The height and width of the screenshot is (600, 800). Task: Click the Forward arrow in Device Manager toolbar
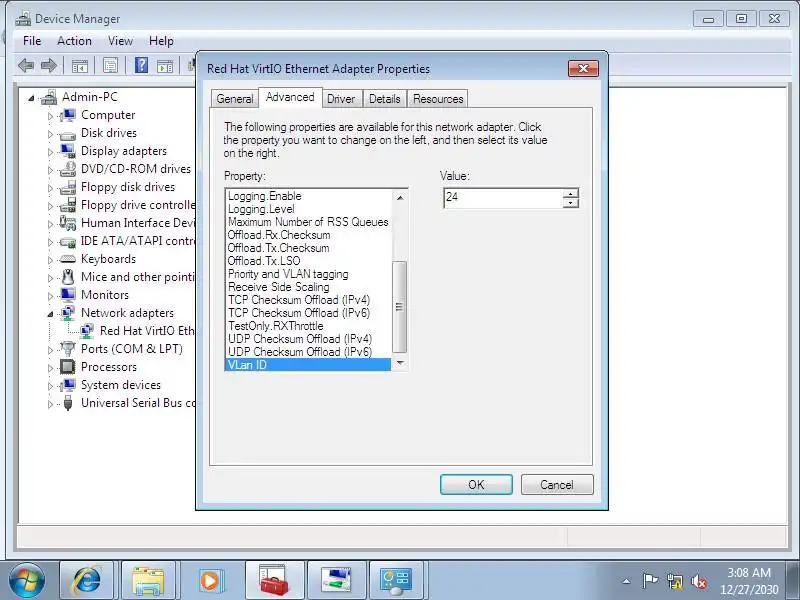49,65
